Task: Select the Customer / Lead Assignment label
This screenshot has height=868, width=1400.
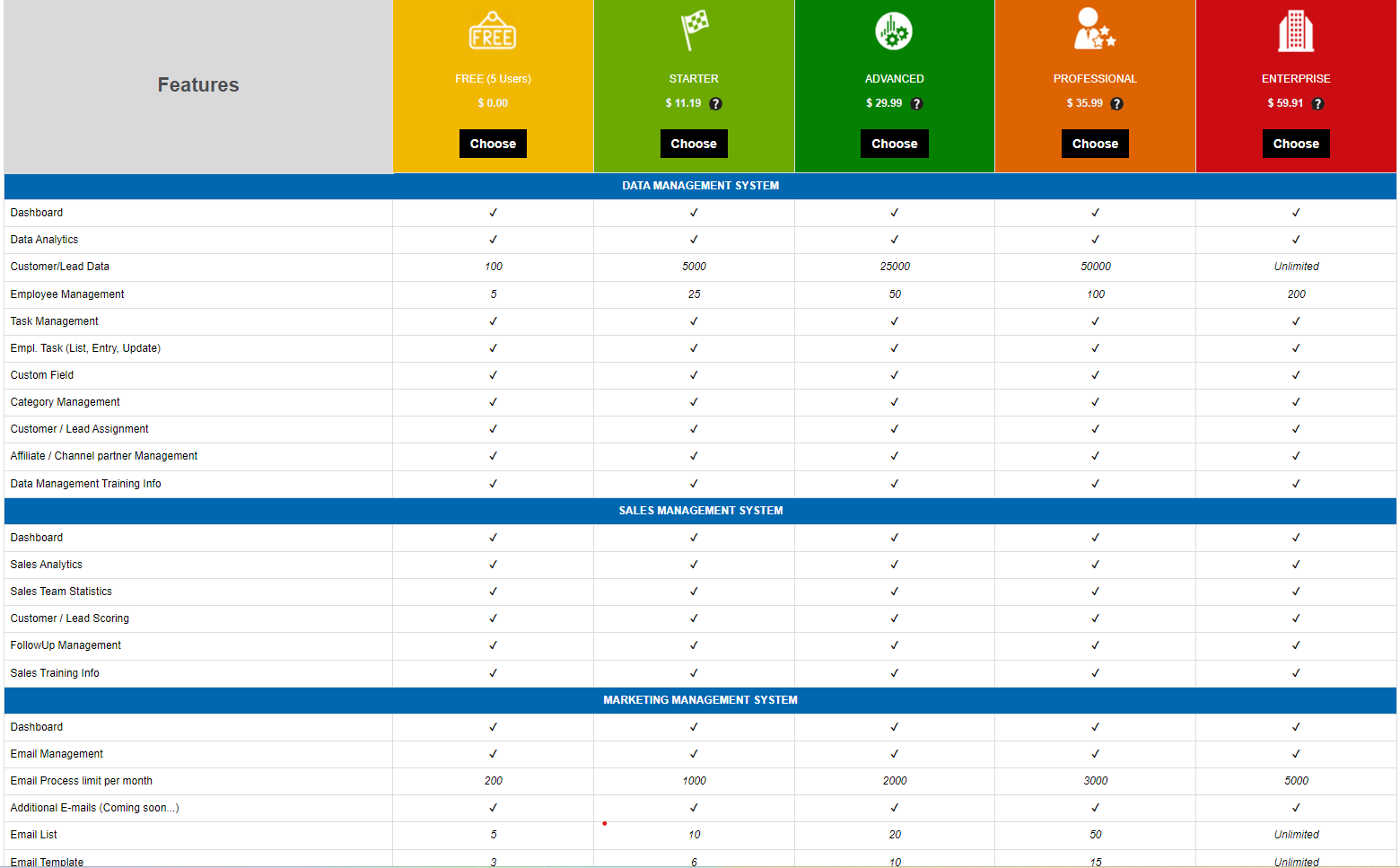Action: coord(79,429)
